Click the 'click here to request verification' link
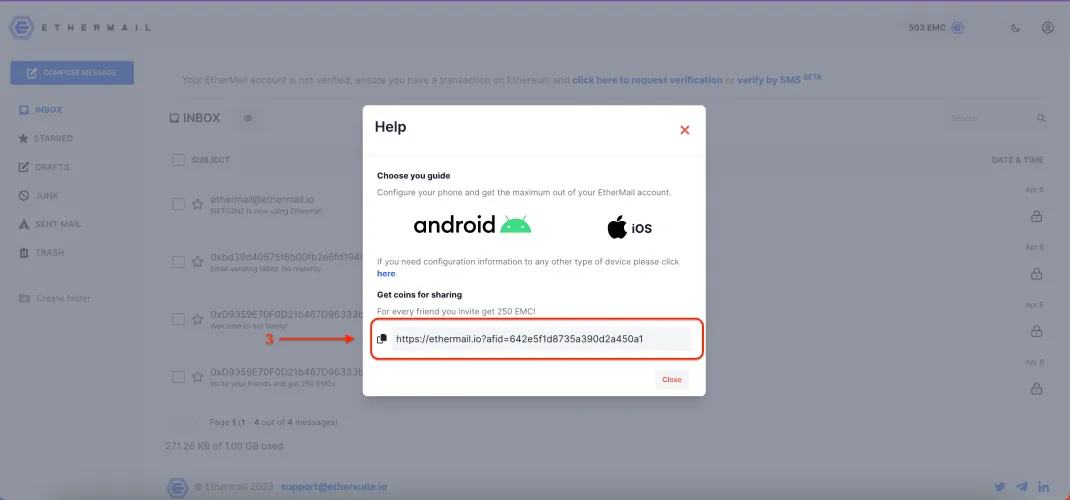 pyautogui.click(x=647, y=80)
